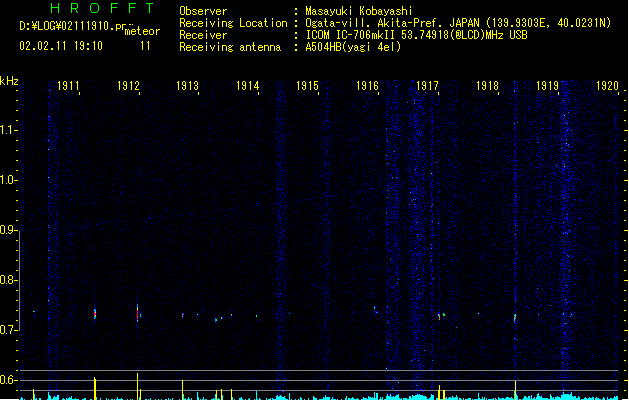Click the observer name Masayuki Kobayashi
629x400 pixels.
(359, 11)
